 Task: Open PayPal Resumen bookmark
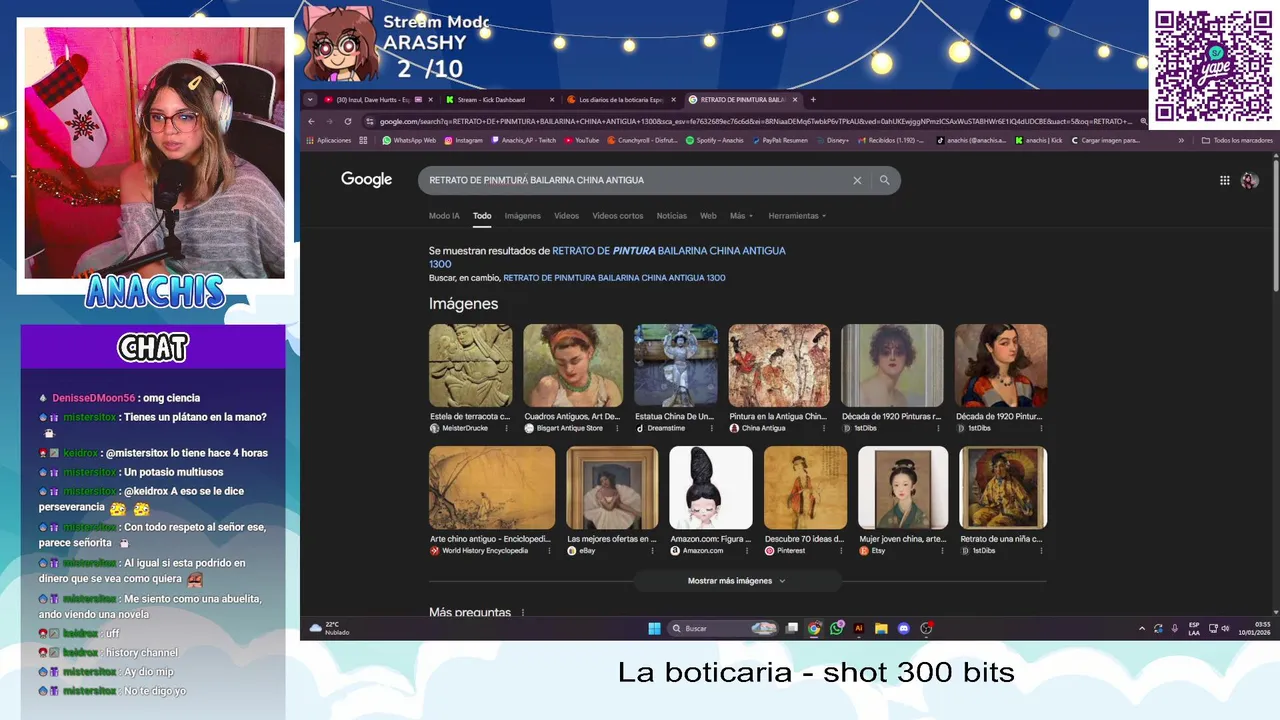click(x=779, y=141)
